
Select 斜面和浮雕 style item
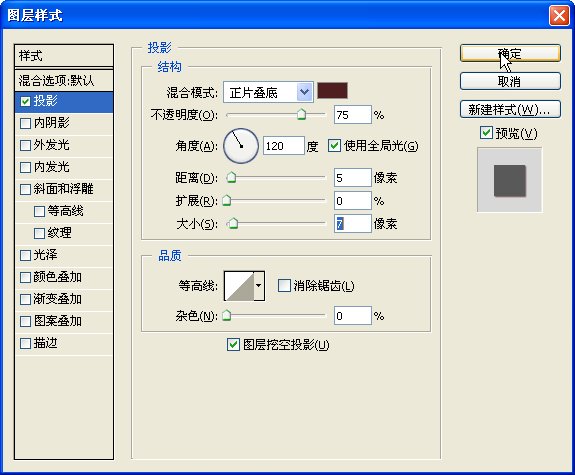point(64,189)
